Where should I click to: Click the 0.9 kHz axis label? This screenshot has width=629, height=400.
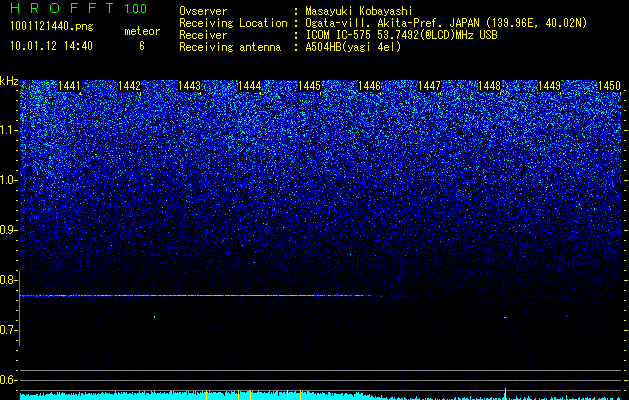click(x=9, y=230)
